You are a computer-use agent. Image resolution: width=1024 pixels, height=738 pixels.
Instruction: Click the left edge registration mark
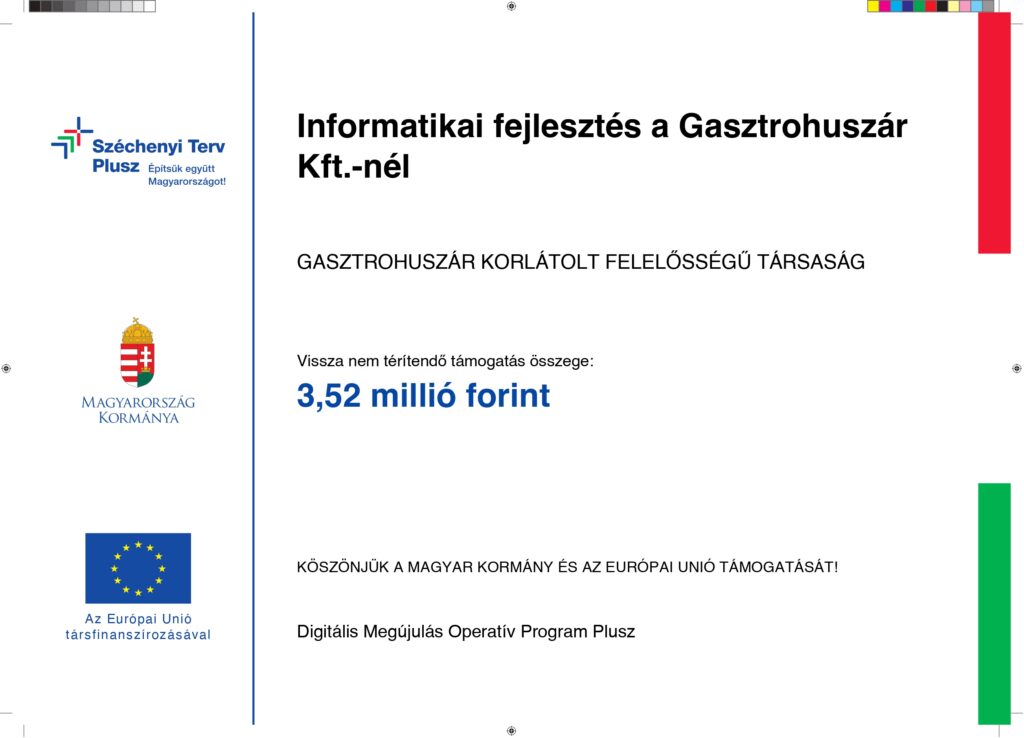point(6,369)
